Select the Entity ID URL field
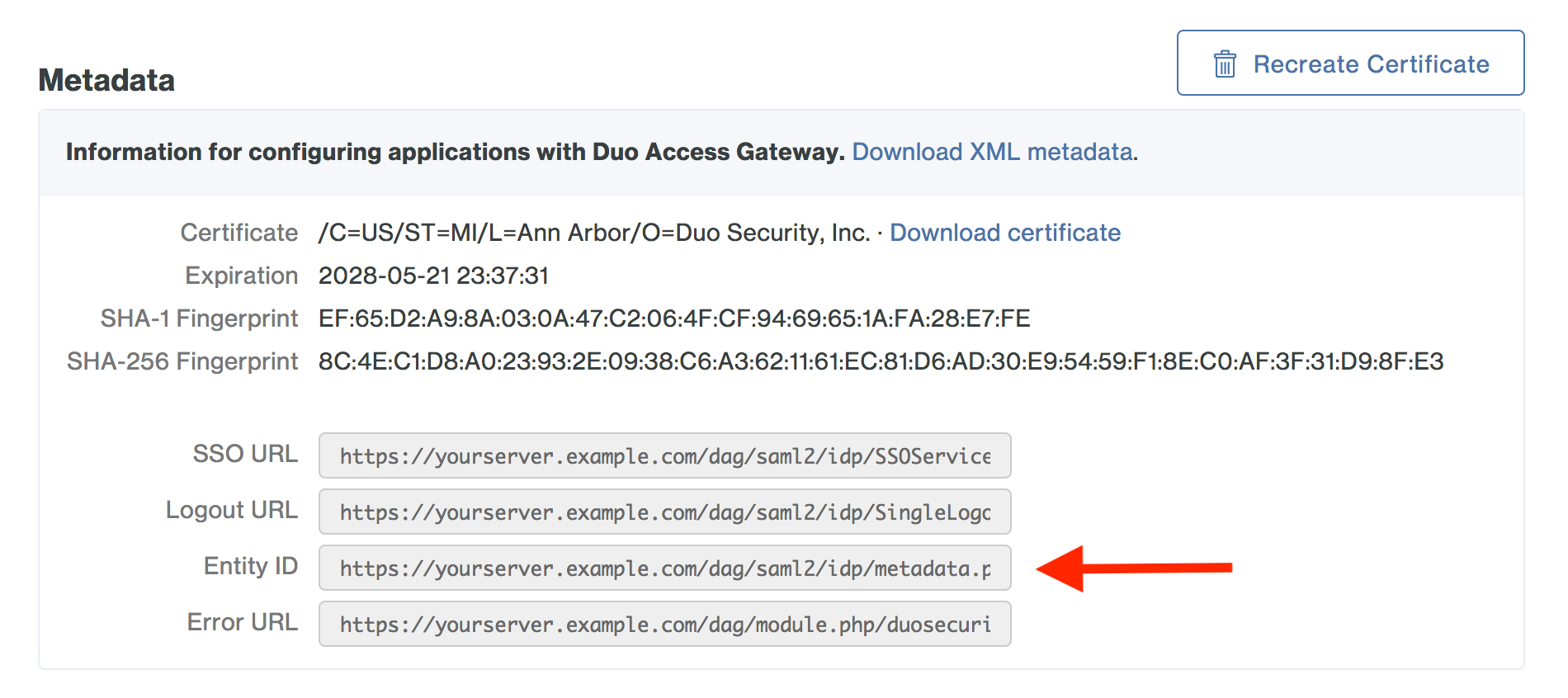The height and width of the screenshot is (698, 1568). [664, 568]
